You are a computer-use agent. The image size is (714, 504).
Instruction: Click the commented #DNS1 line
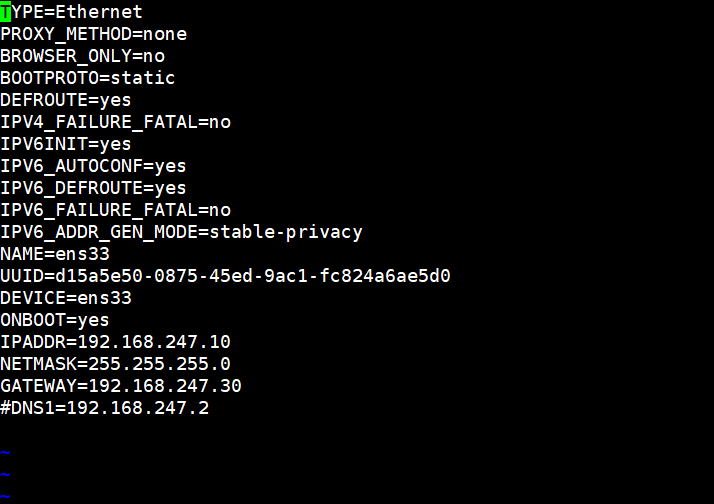(104, 408)
